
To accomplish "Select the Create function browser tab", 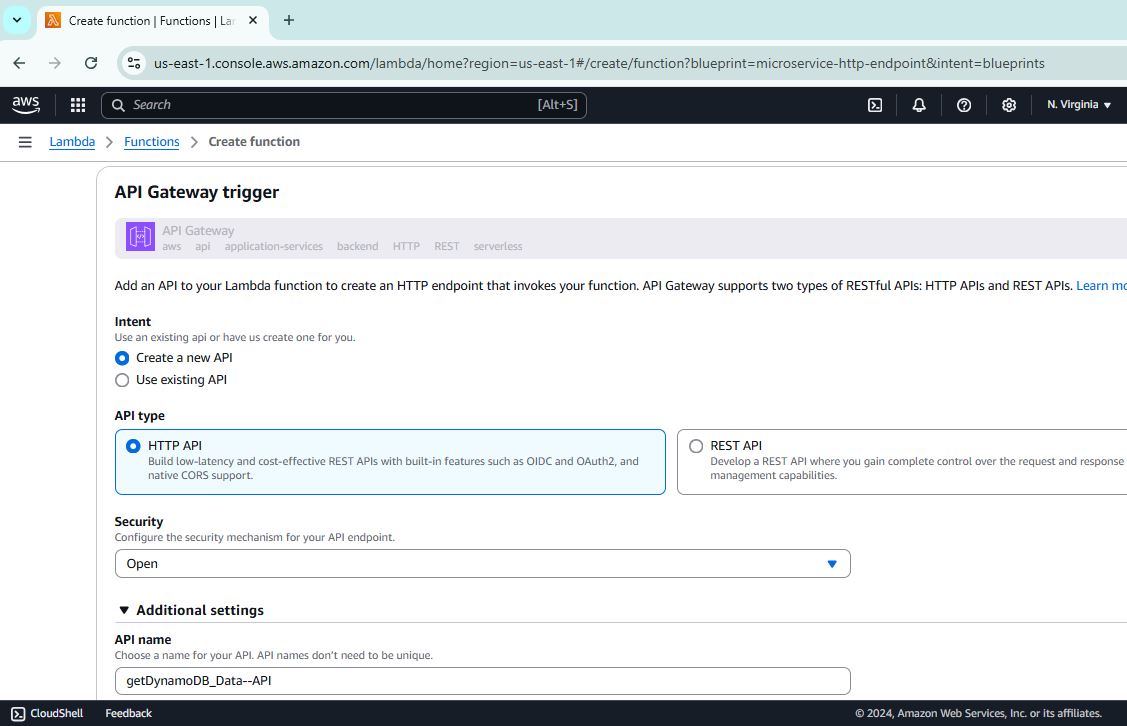I will 152,21.
